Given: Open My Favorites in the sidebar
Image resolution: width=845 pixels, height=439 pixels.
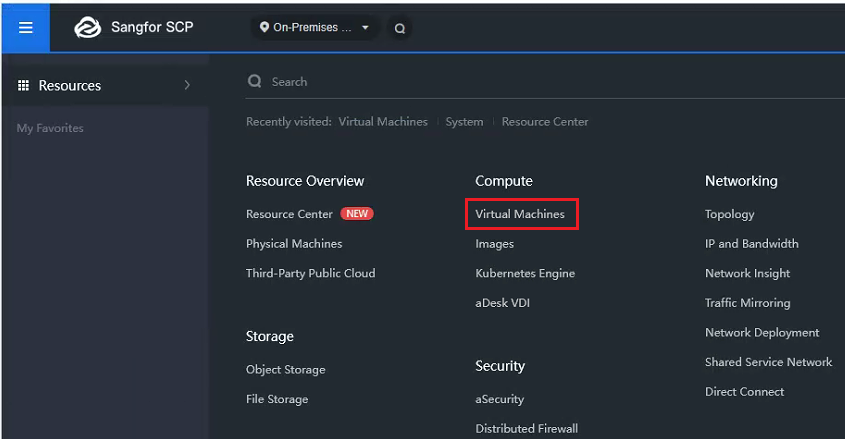Looking at the screenshot, I should (50, 128).
